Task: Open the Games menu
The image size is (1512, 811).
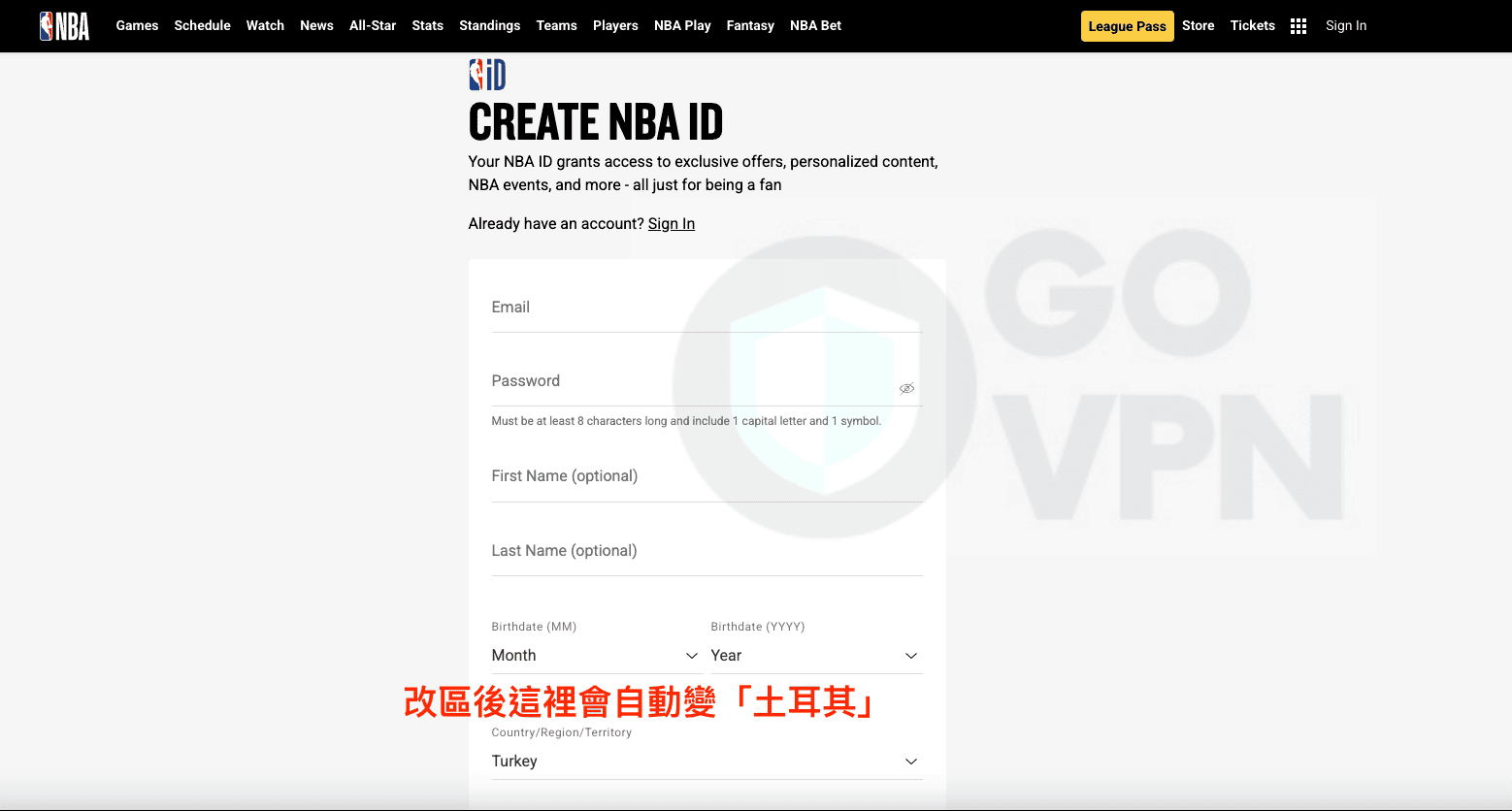Action: tap(137, 26)
